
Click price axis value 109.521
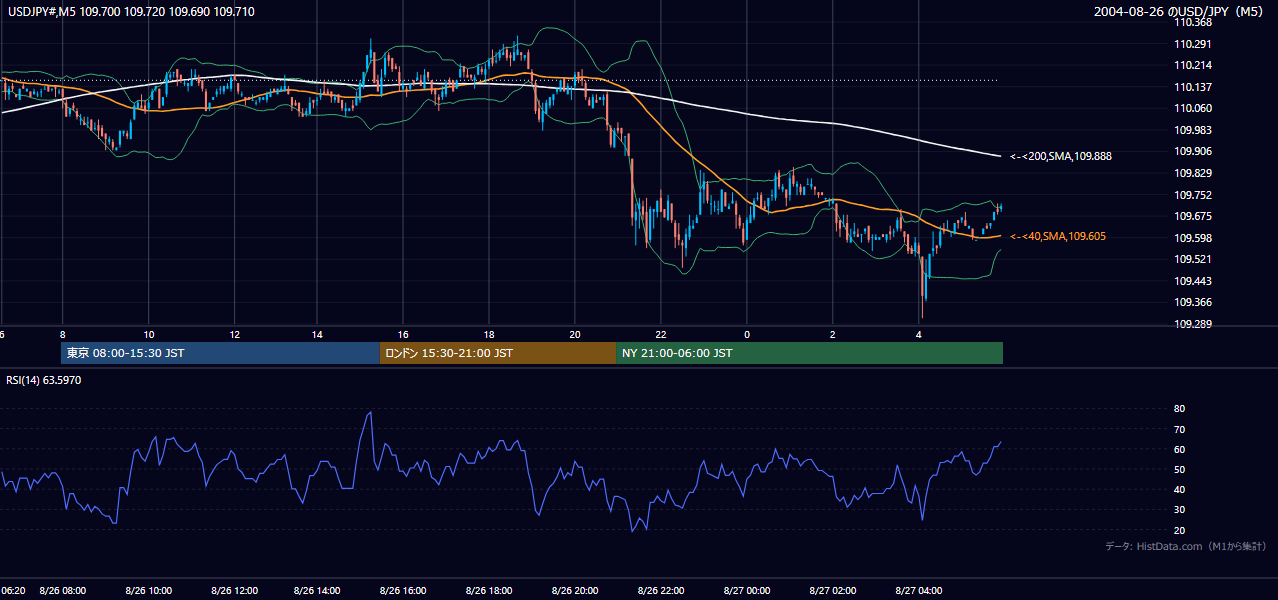(1194, 259)
